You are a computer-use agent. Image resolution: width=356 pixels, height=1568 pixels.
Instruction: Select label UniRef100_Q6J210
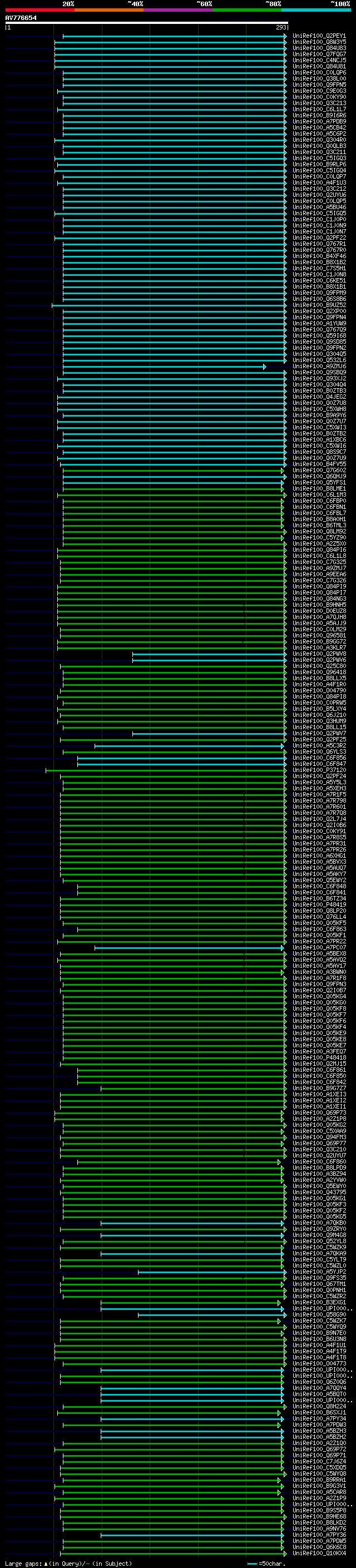319,715
